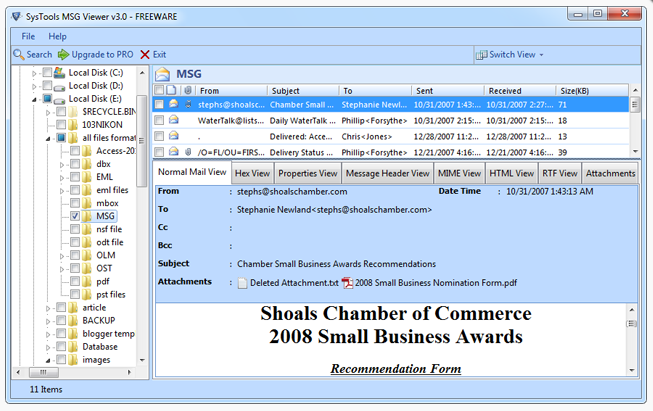Expand the Local Disk (D:) tree node
653x411 pixels.
click(34, 87)
